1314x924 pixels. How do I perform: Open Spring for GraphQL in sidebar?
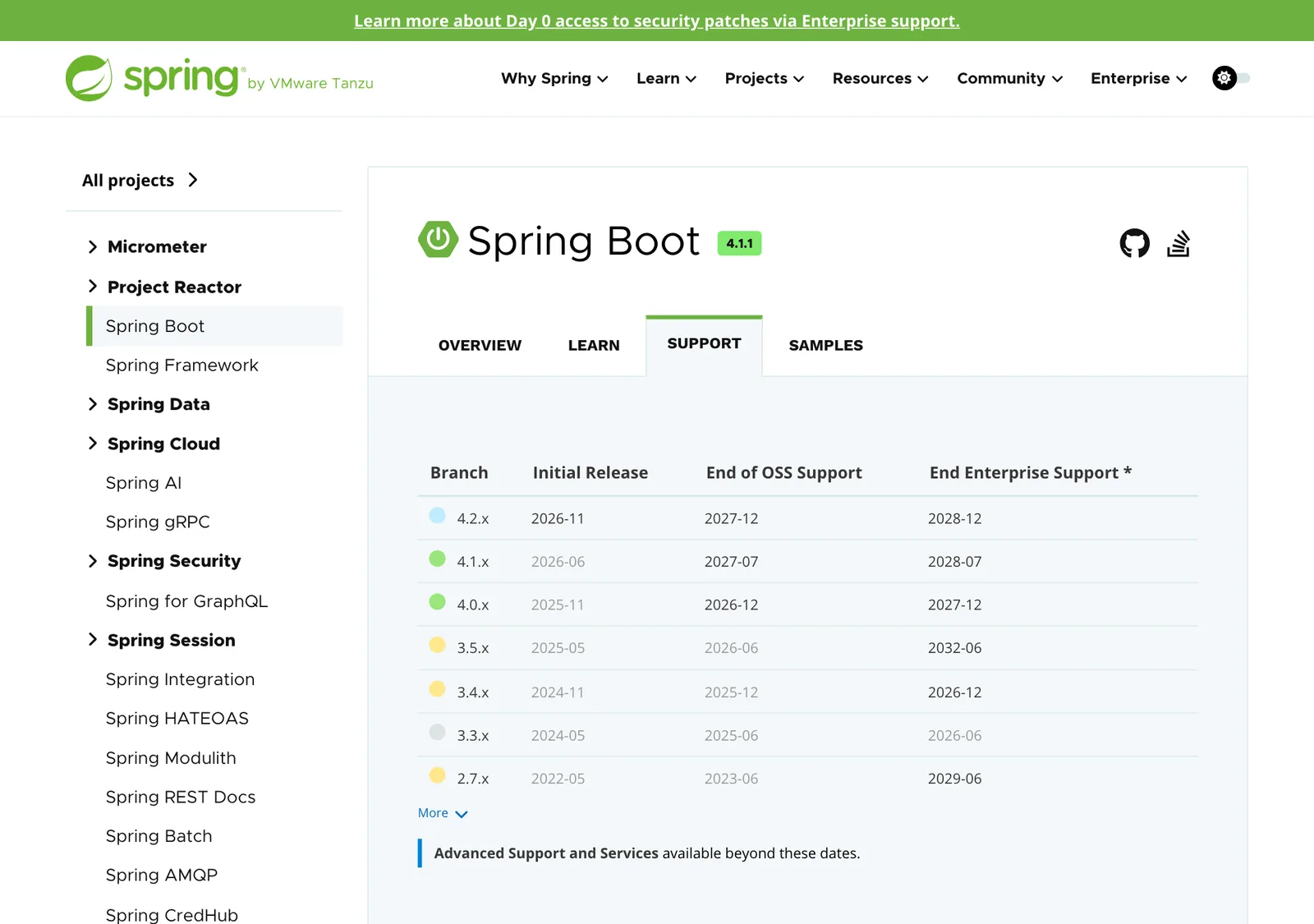(x=186, y=601)
